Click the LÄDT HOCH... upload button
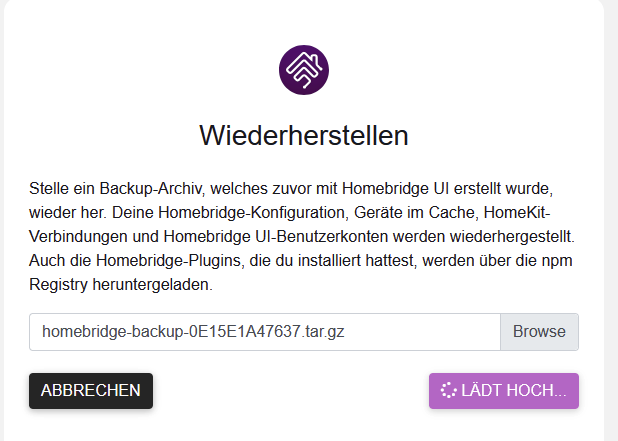Image resolution: width=618 pixels, height=441 pixels. [504, 391]
